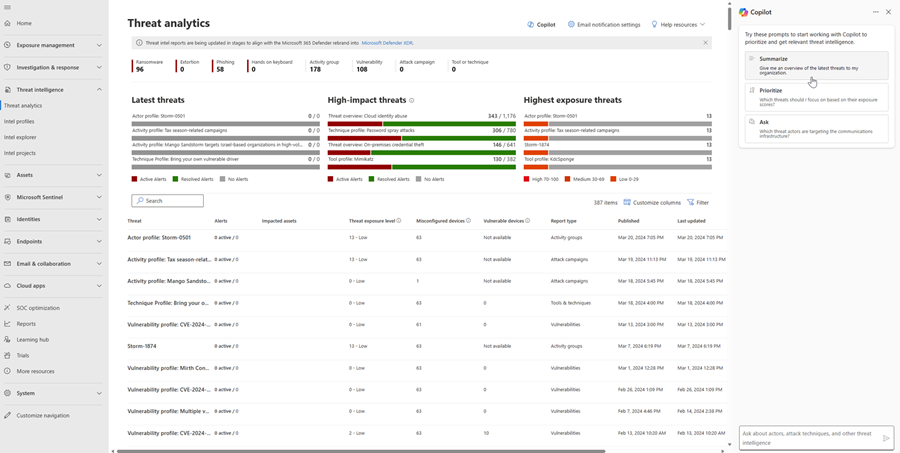Choose the Summarize Copilot prompt
This screenshot has height=453, width=900.
[x=816, y=65]
